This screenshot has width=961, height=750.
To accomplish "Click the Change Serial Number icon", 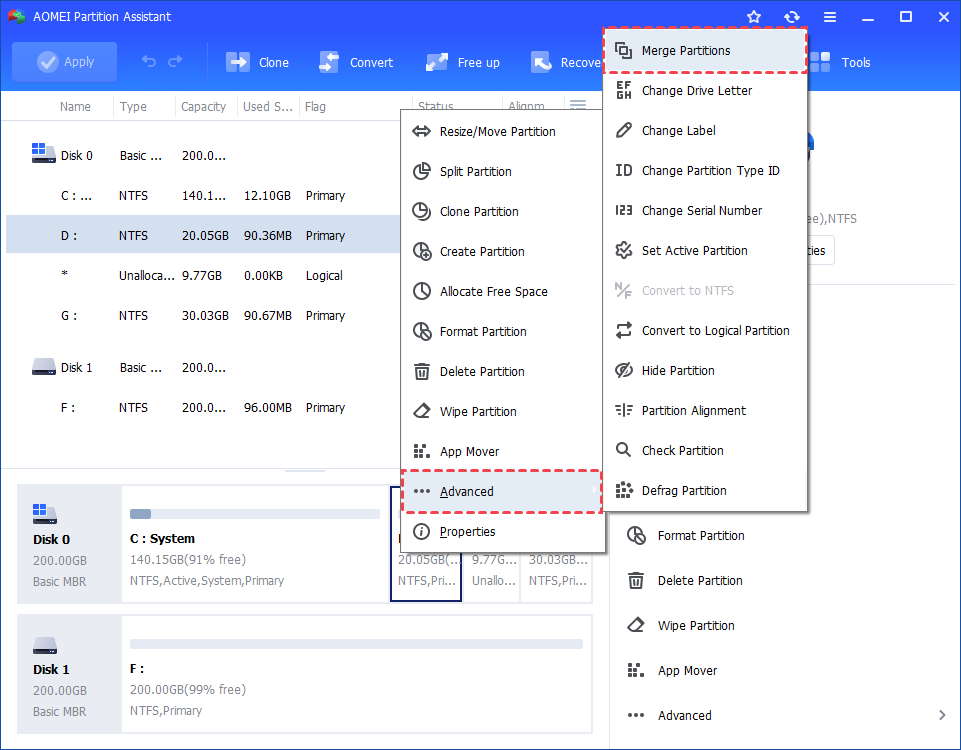I will tap(623, 211).
